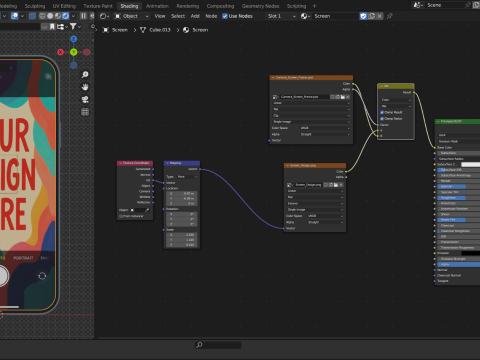Open the Scripting workspace tab
Screen dimensions: 480x360
296,6
